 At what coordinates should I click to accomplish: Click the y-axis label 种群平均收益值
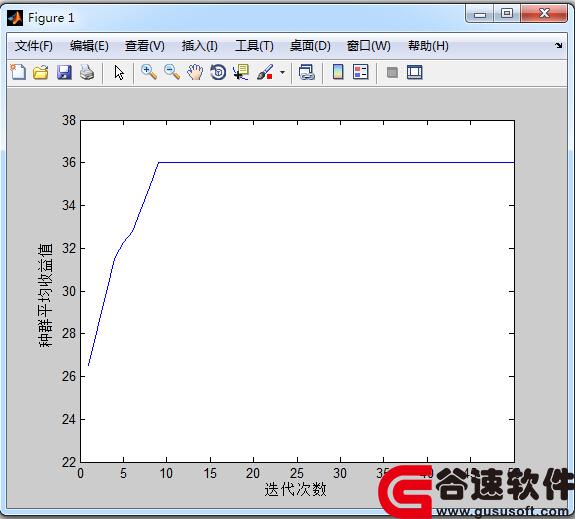point(45,295)
